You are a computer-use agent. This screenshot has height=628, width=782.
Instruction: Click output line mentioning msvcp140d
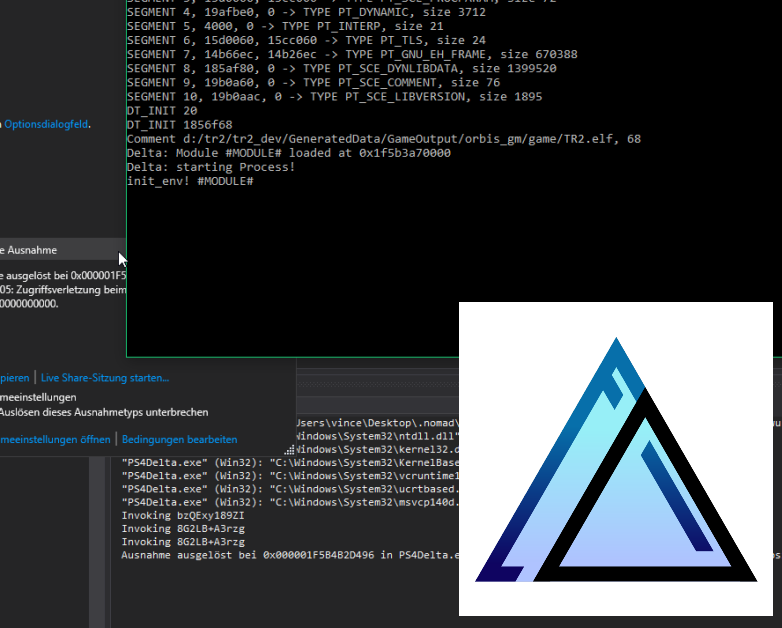290,502
